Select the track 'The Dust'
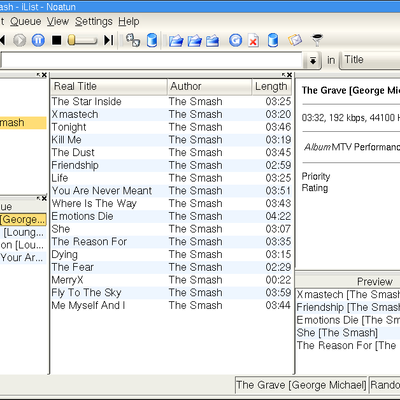Image resolution: width=400 pixels, height=400 pixels. click(171, 152)
